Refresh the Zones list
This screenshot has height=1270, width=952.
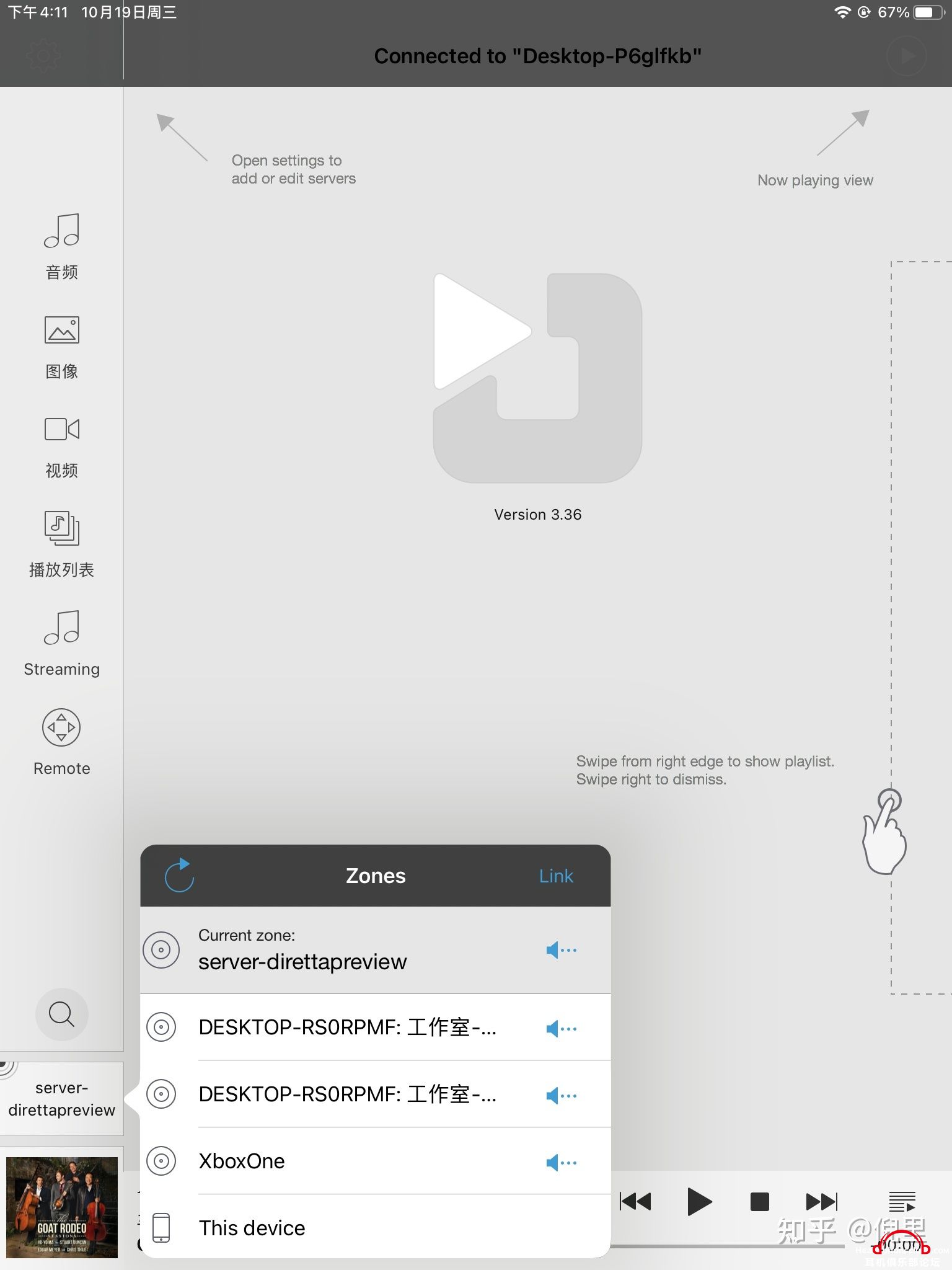(x=179, y=875)
